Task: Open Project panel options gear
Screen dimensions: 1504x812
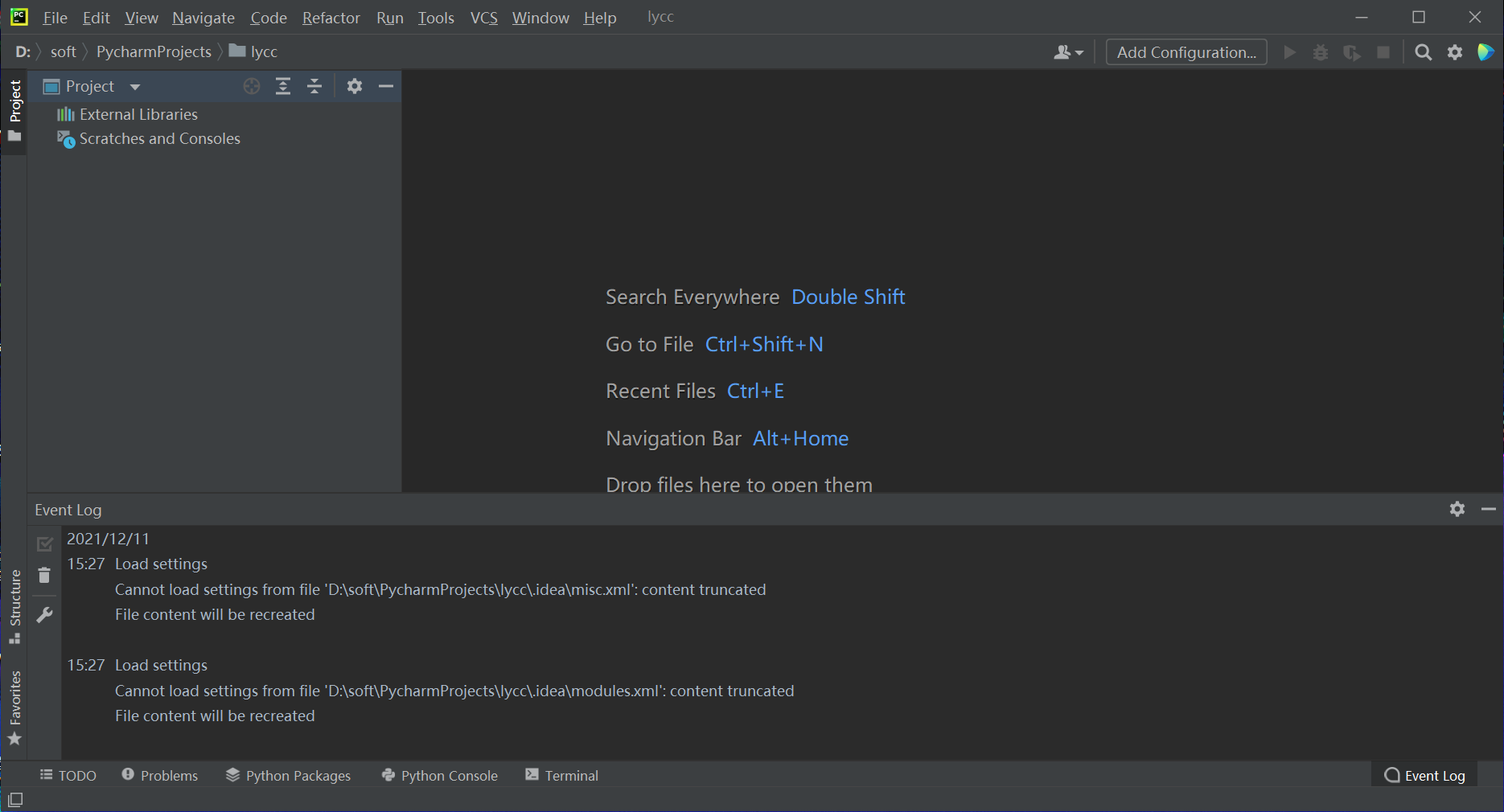Action: (x=354, y=86)
